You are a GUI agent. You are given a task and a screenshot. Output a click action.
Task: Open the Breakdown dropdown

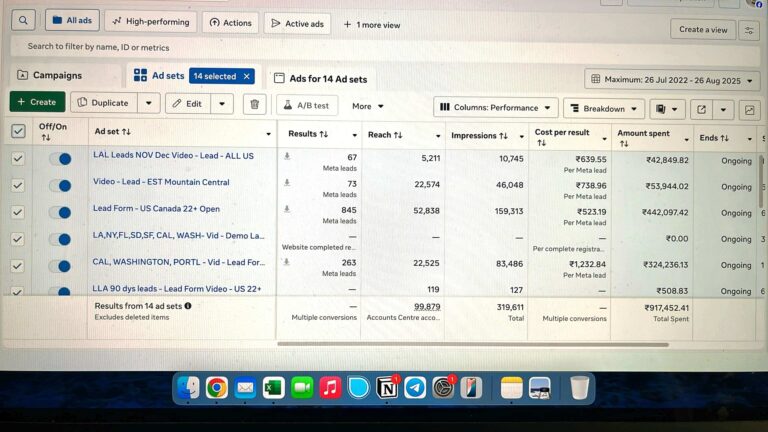point(603,108)
